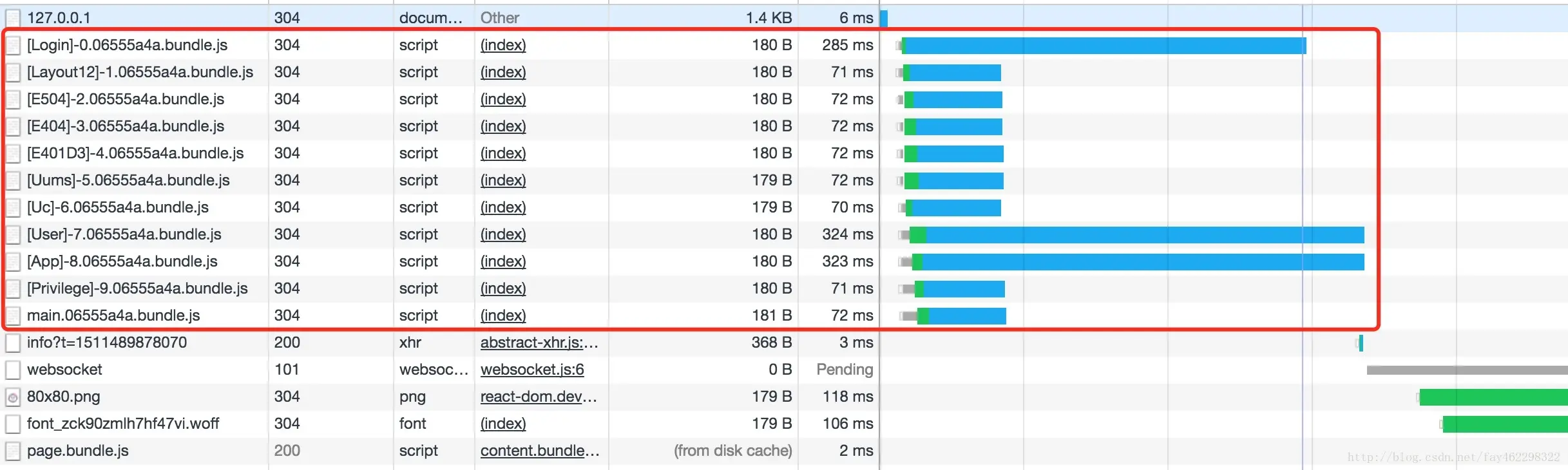Click the file icon beside main.06555a4a.bundle.js
This screenshot has width=1568, height=470.
13,315
